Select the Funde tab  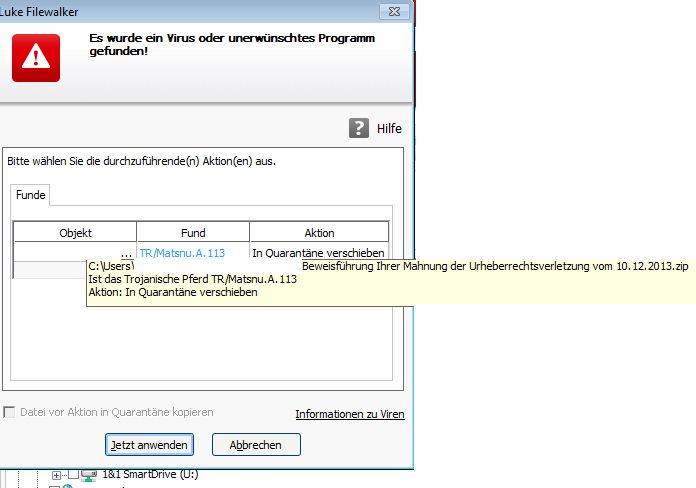pyautogui.click(x=30, y=195)
